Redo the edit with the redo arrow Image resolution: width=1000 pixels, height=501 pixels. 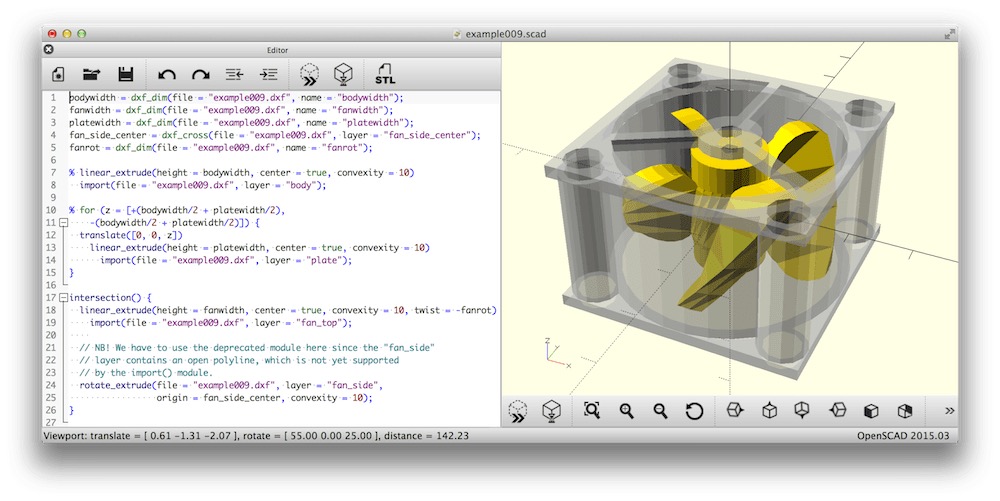tap(201, 75)
